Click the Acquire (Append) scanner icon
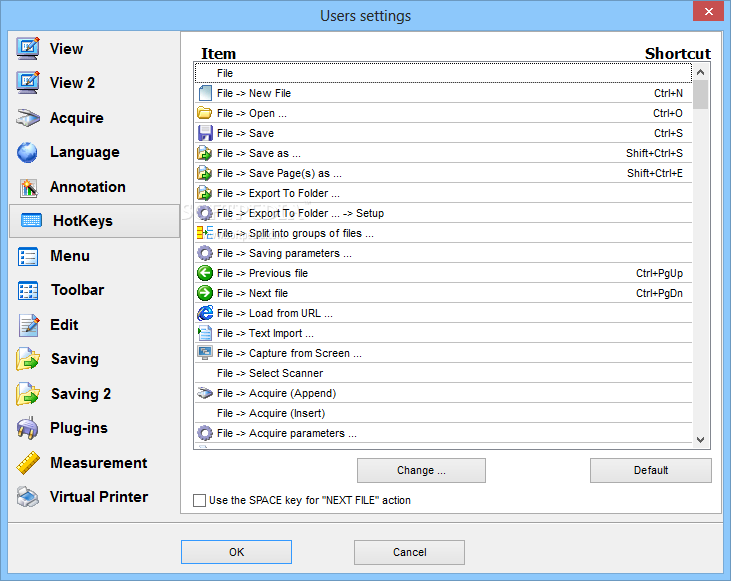The image size is (731, 581). click(205, 393)
